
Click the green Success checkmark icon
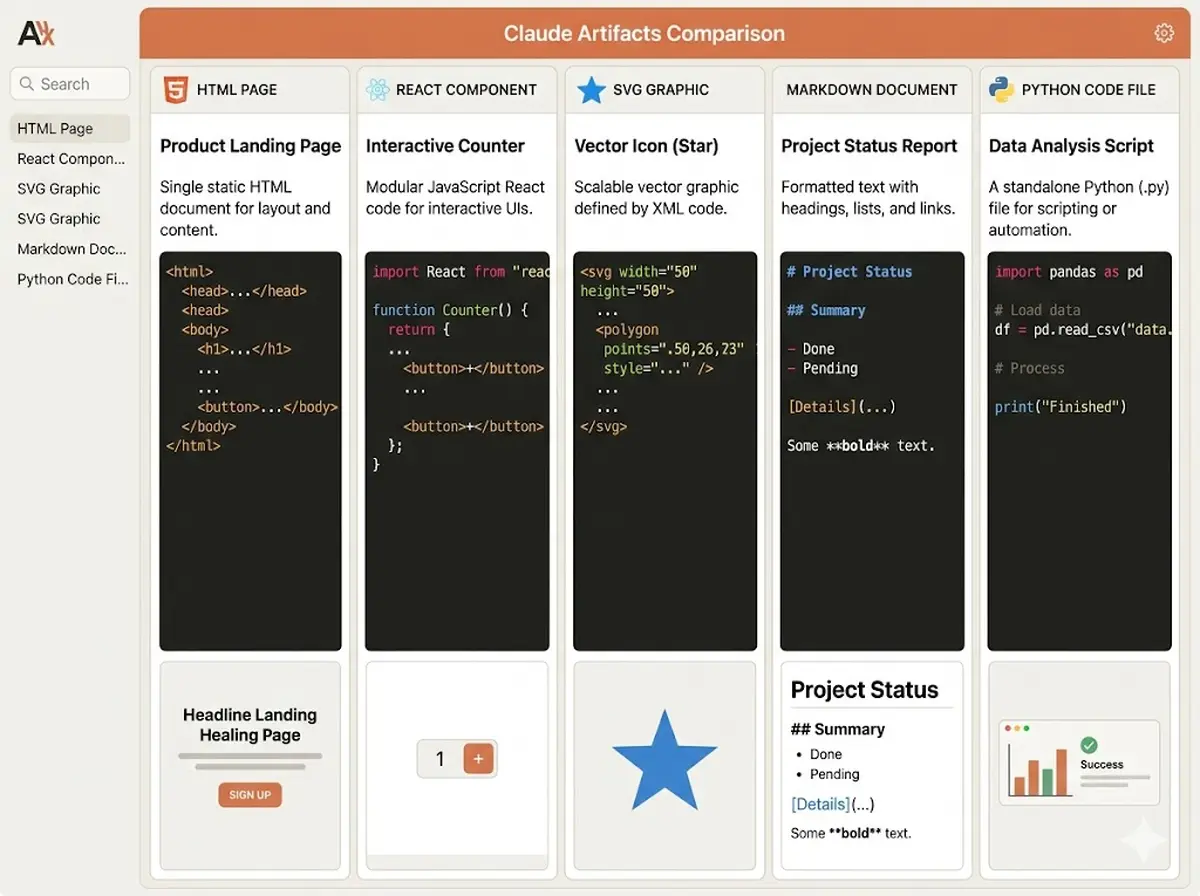[x=1089, y=745]
